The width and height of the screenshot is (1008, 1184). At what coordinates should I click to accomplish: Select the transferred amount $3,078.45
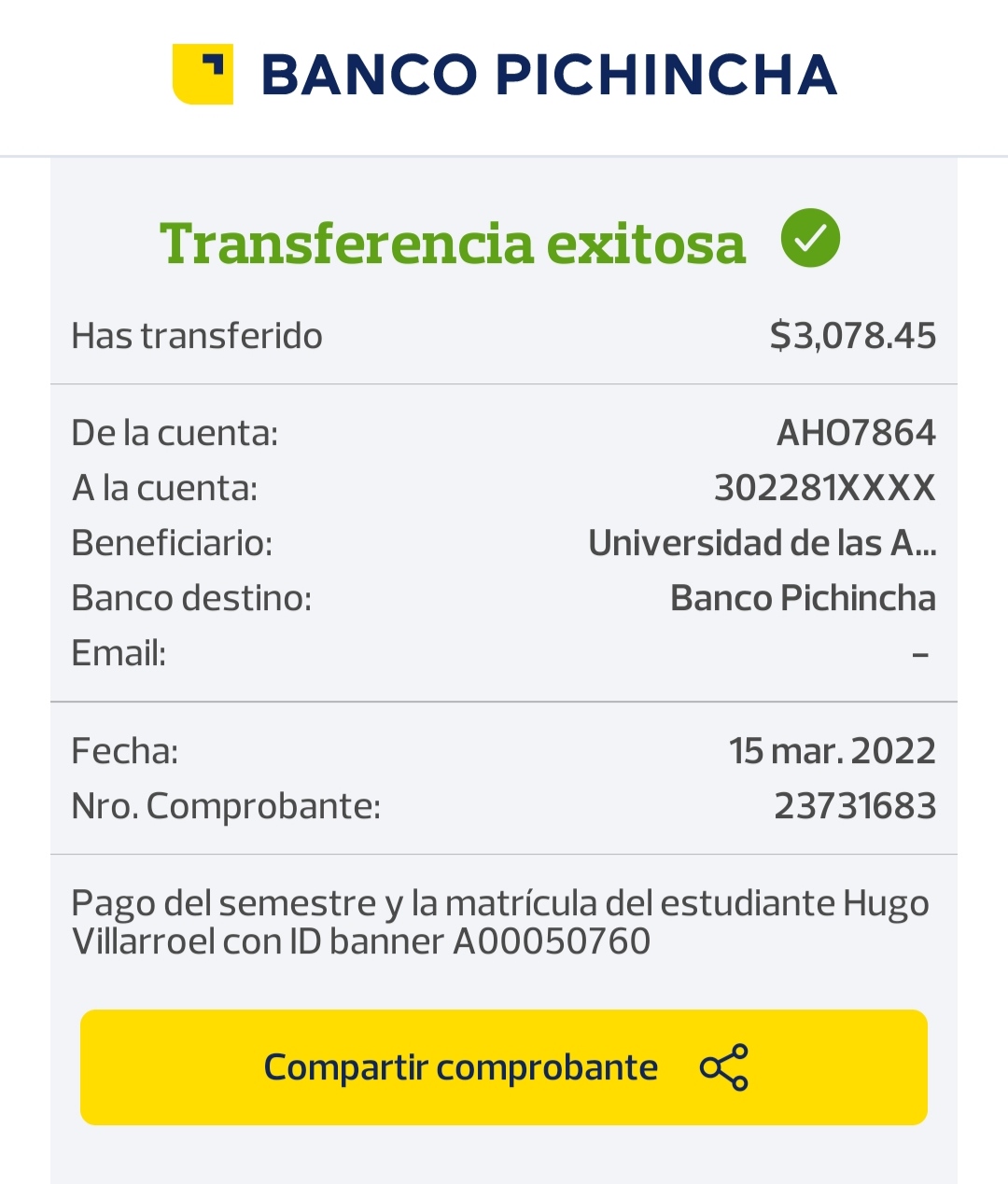pyautogui.click(x=852, y=336)
